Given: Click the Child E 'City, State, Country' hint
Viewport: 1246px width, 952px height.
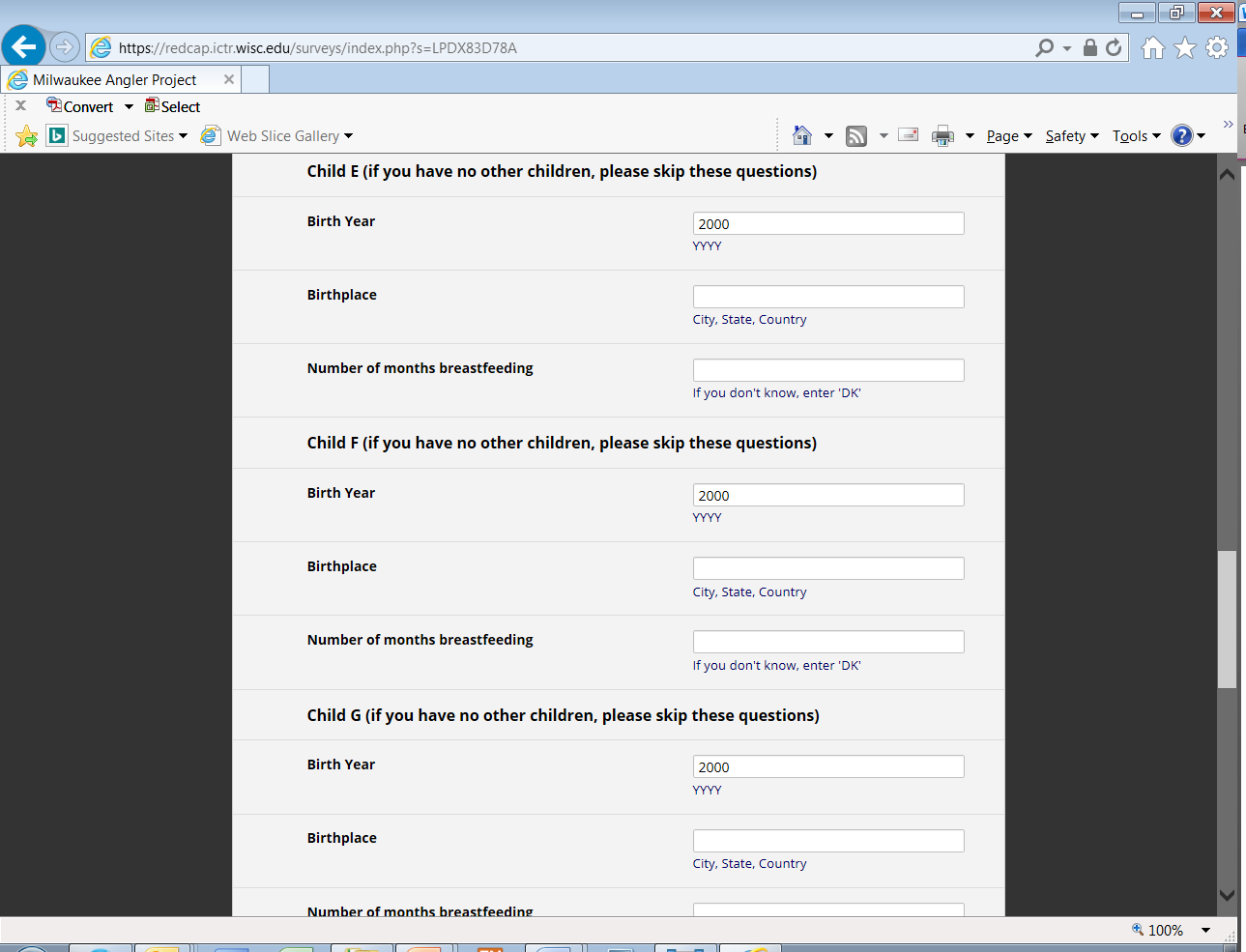Looking at the screenshot, I should pyautogui.click(x=749, y=320).
